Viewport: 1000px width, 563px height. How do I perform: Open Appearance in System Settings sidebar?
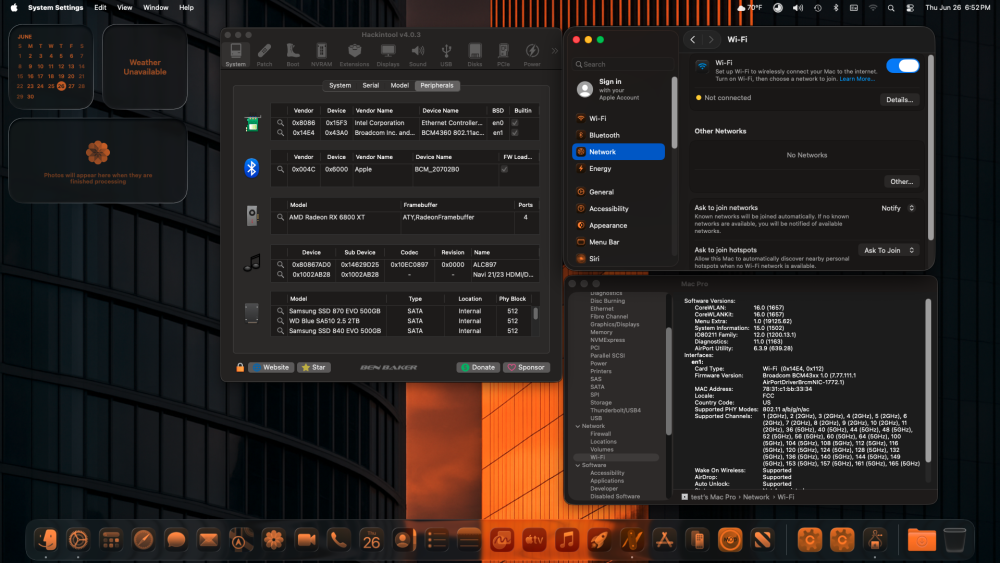pos(619,226)
